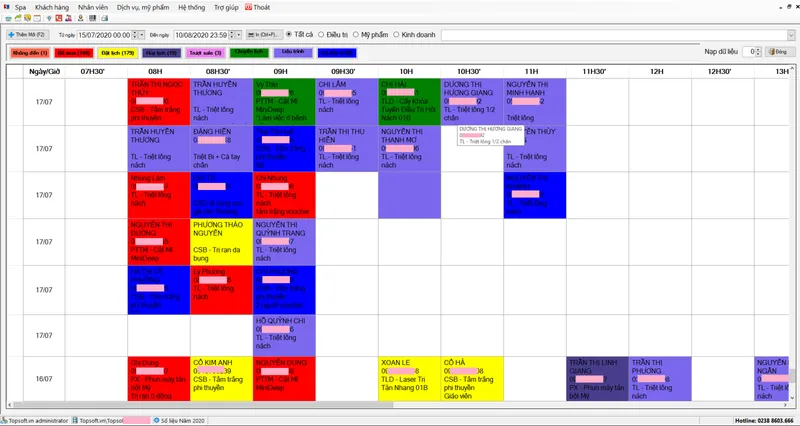Image resolution: width=800 pixels, height=426 pixels.
Task: Select the ĐĂNG HIỀN appointment cell
Action: point(221,148)
